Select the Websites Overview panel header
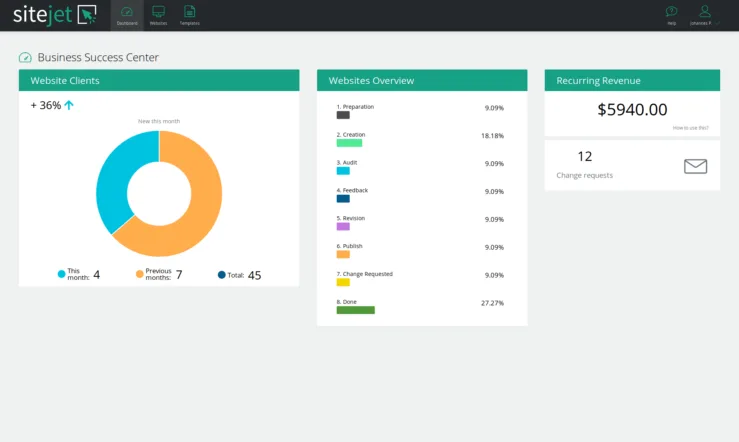This screenshot has height=442, width=739. point(422,80)
